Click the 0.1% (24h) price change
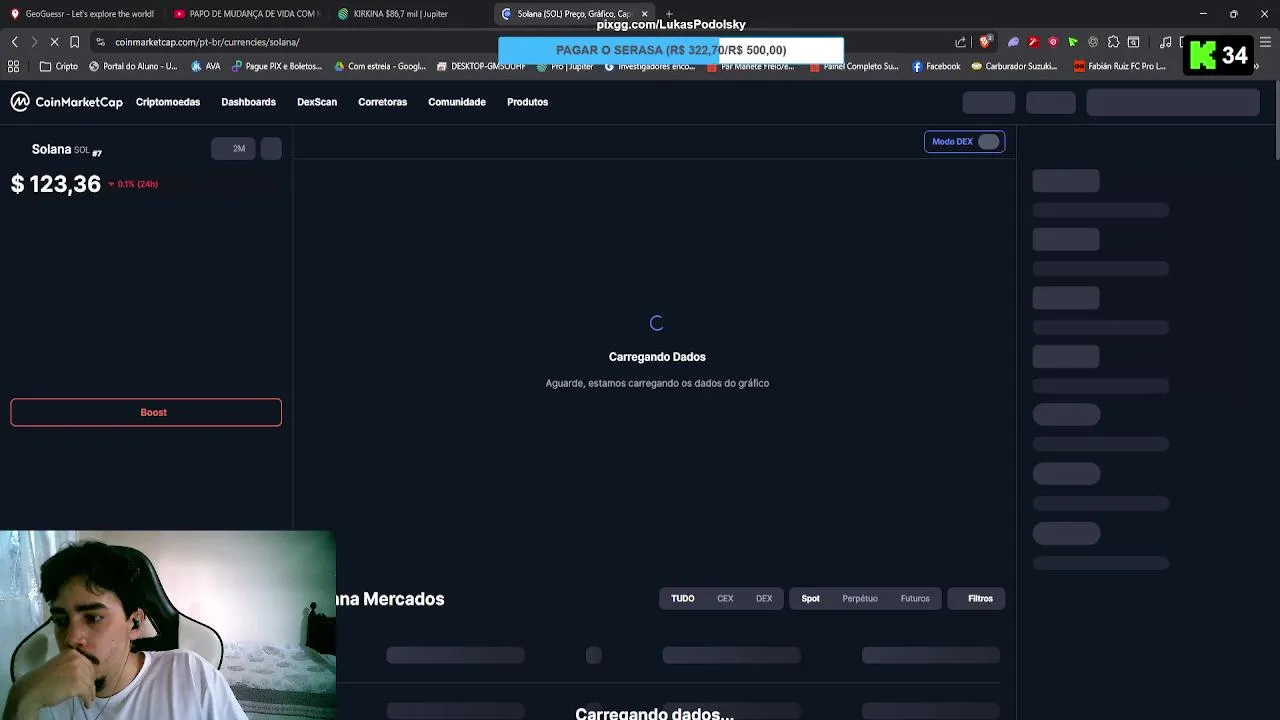1280x720 pixels. tap(134, 184)
